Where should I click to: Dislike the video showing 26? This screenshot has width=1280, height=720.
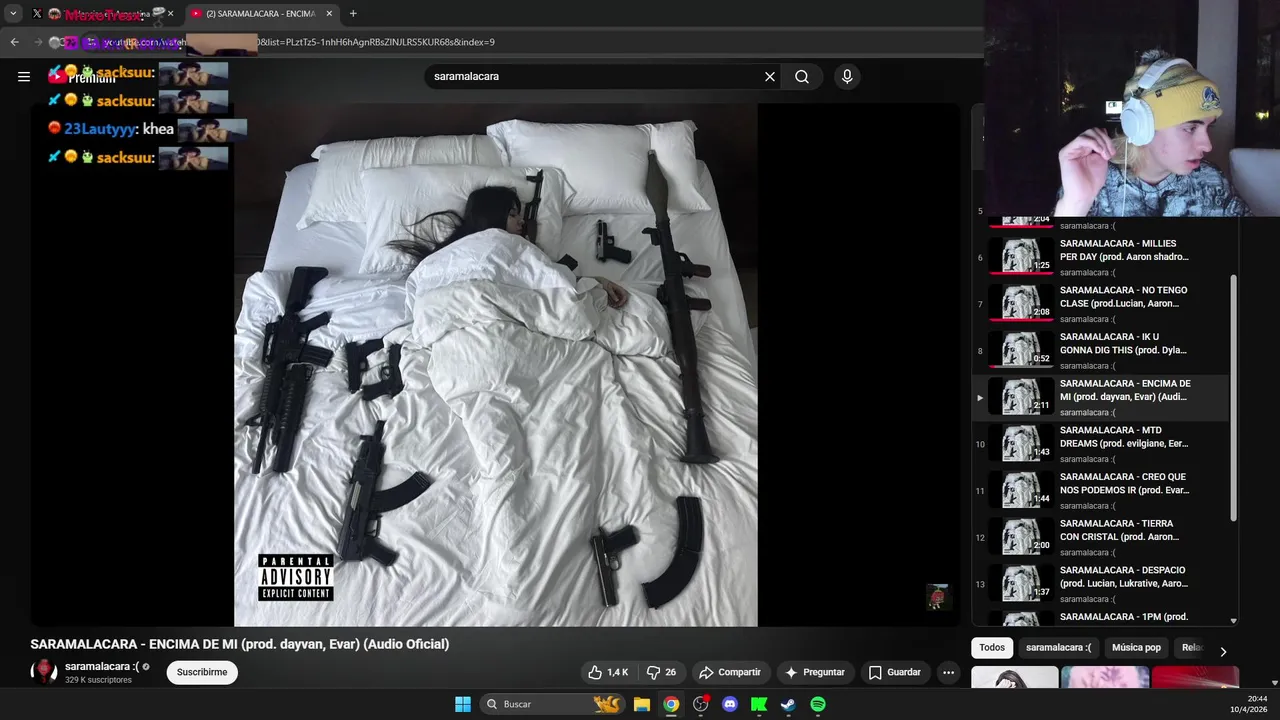661,672
